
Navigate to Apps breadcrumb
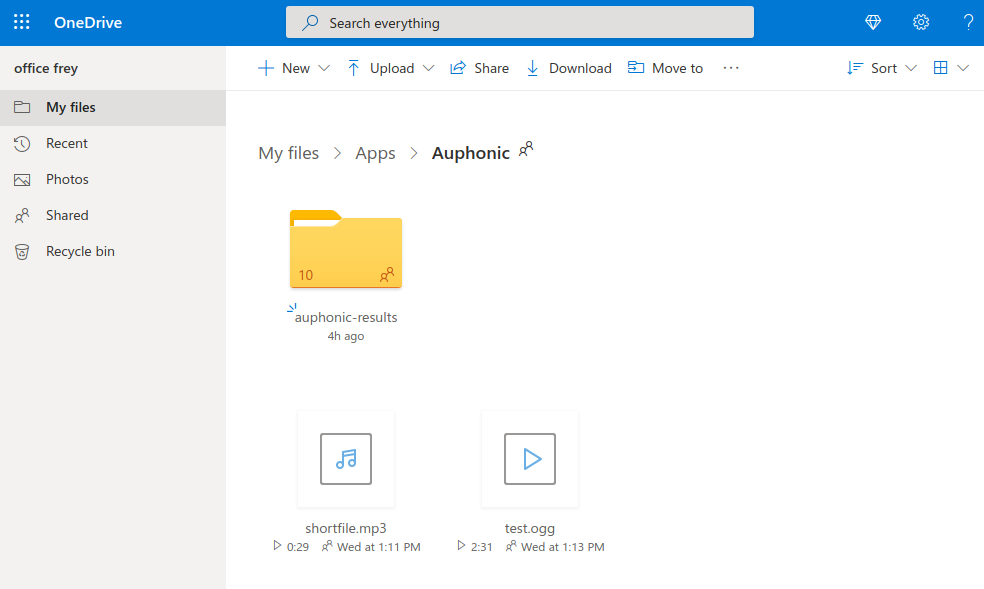point(375,153)
